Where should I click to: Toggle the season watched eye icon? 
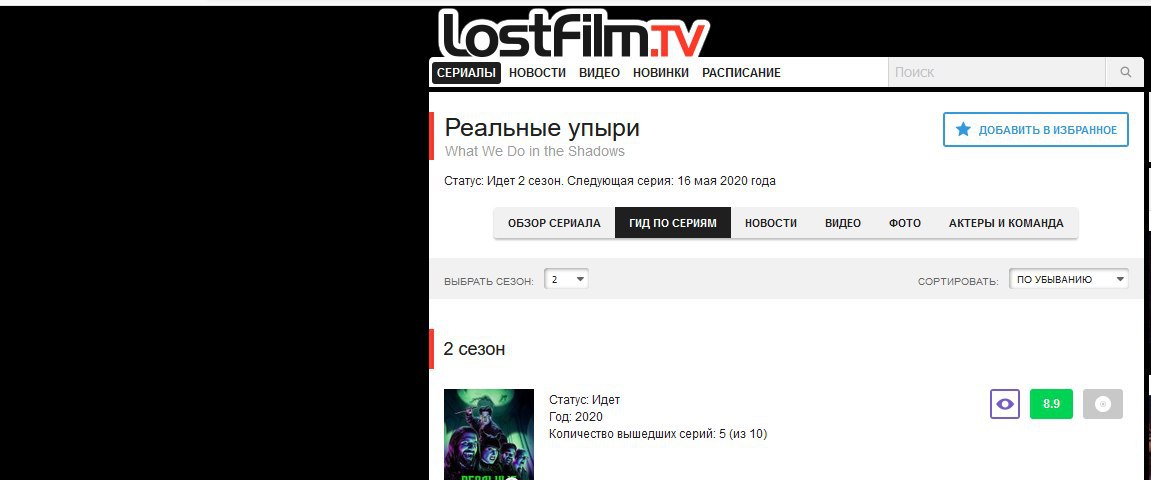coord(1005,404)
